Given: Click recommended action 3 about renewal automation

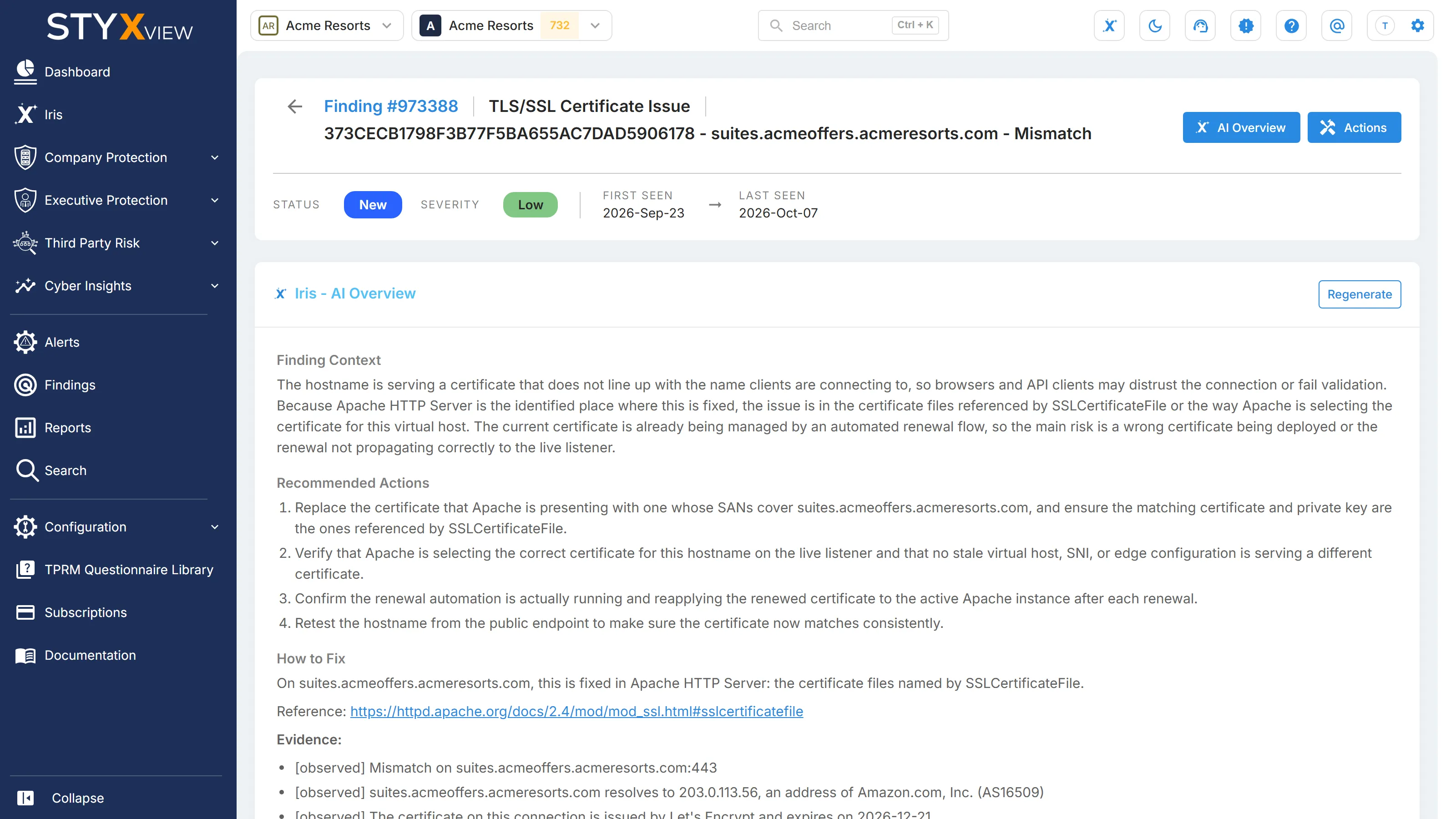Looking at the screenshot, I should click(746, 599).
